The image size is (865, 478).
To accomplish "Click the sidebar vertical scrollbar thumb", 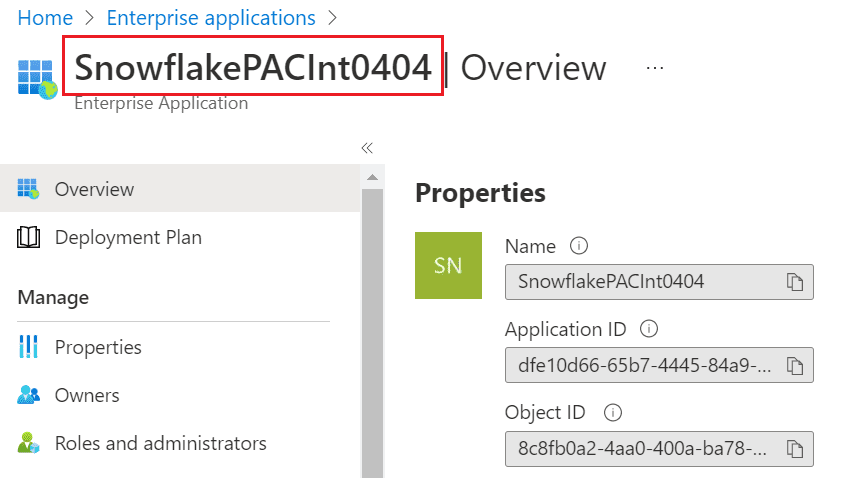I will [x=372, y=333].
